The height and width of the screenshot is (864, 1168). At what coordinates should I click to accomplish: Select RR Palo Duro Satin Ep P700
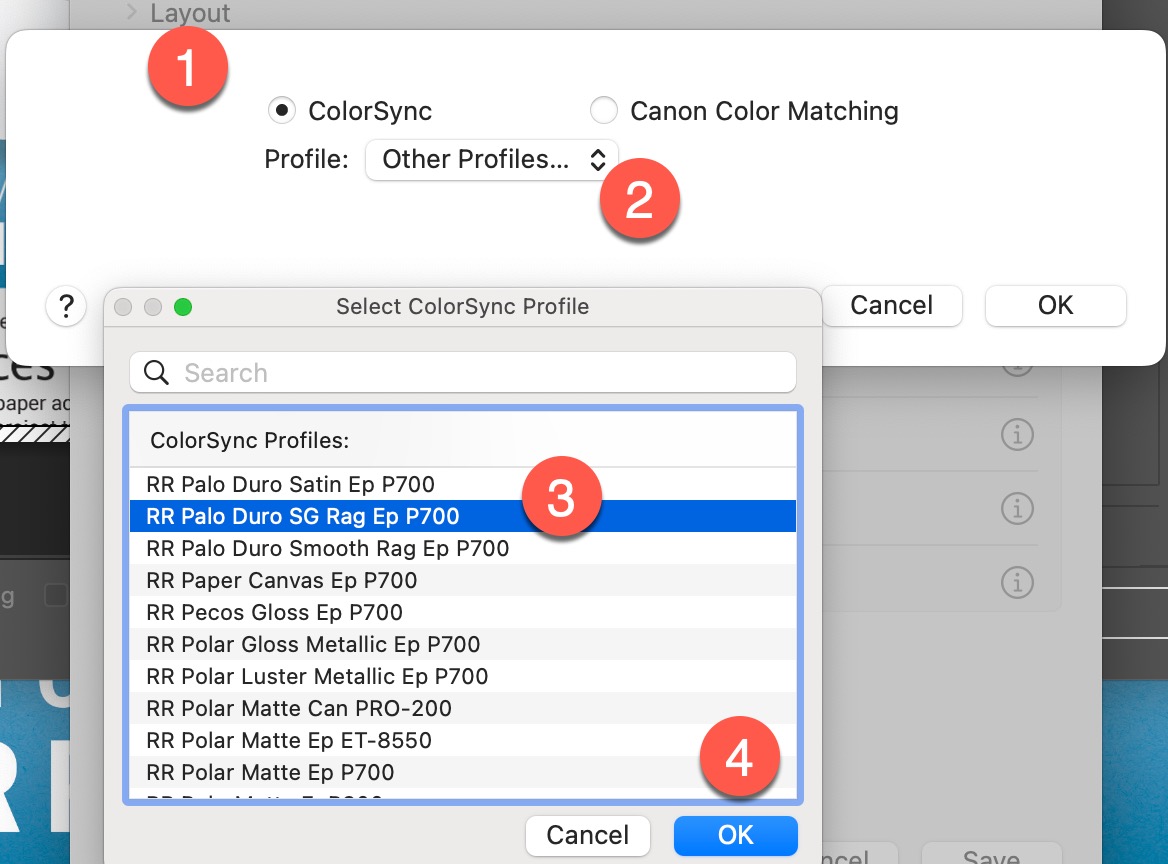[290, 485]
